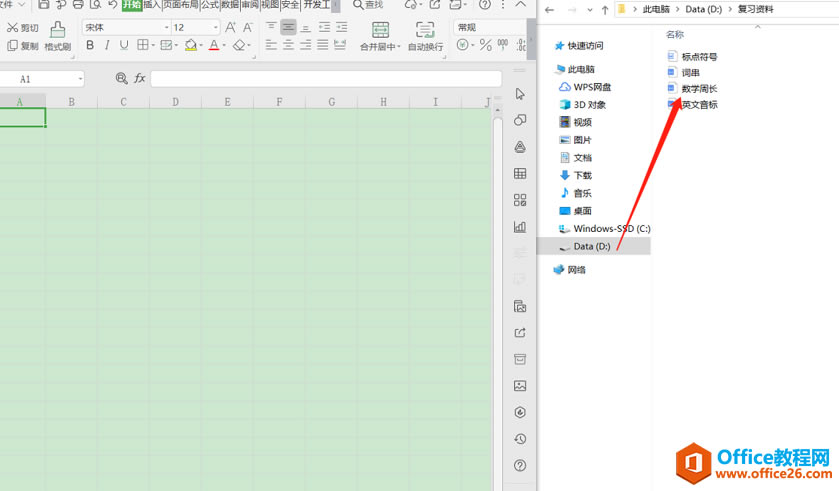Collapse the ribbon with the up chevron

(x=521, y=4)
